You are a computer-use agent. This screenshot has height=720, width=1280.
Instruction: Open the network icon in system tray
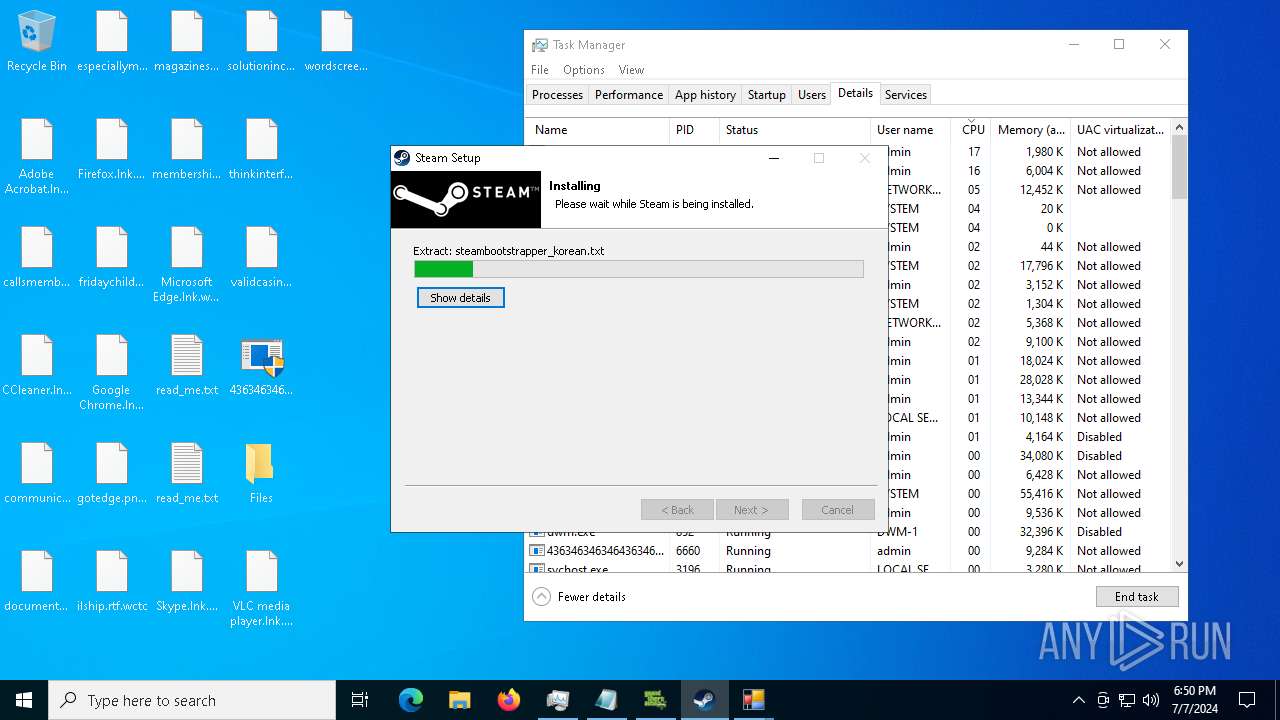(x=1127, y=700)
